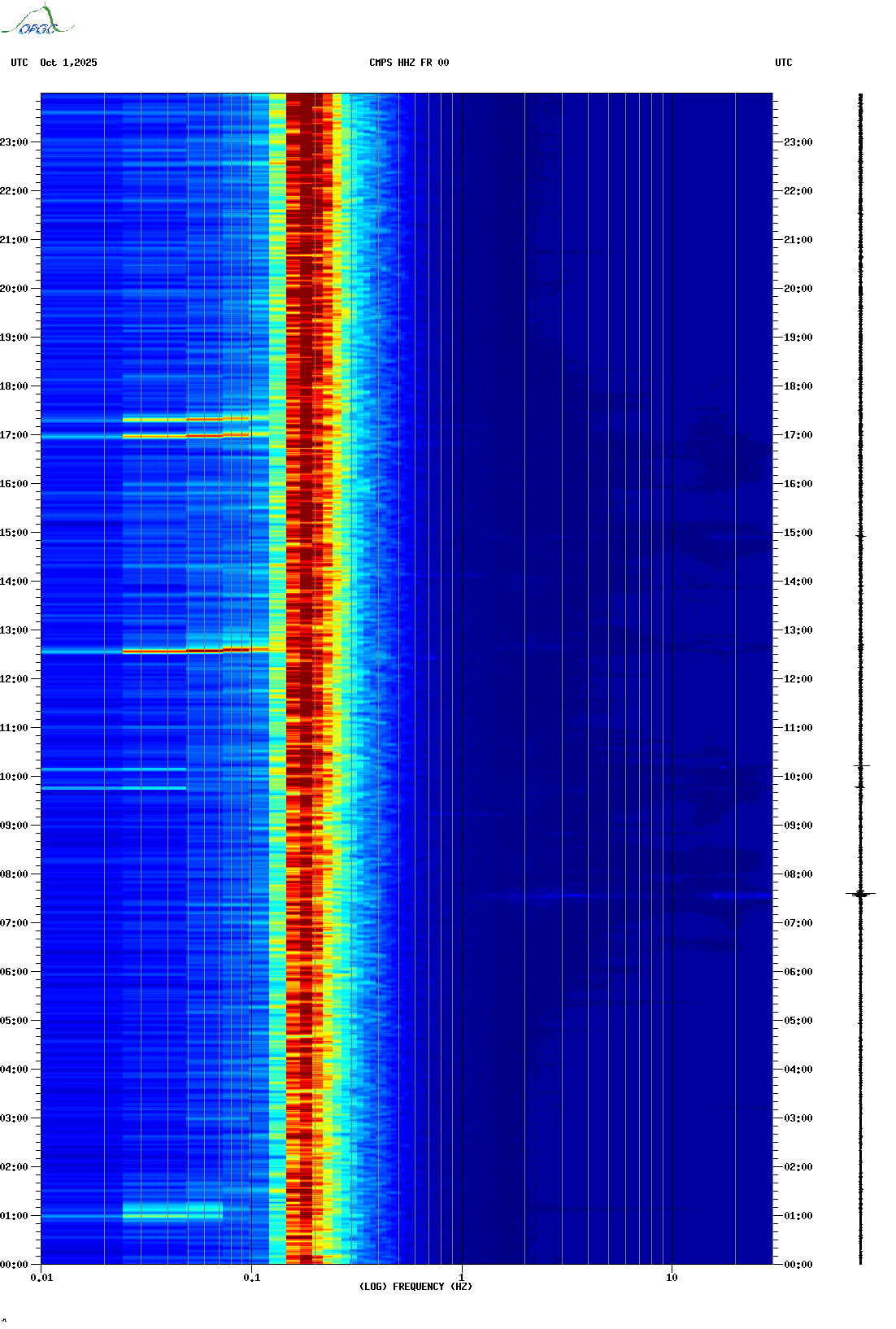The width and height of the screenshot is (896, 1329).
Task: Click the yellow-red streak just above 17:00
Action: [185, 419]
